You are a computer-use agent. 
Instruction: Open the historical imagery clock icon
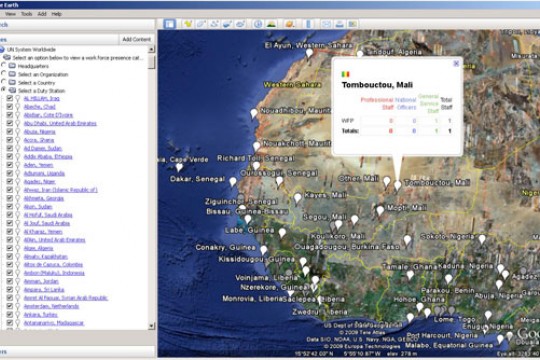[x=258, y=24]
